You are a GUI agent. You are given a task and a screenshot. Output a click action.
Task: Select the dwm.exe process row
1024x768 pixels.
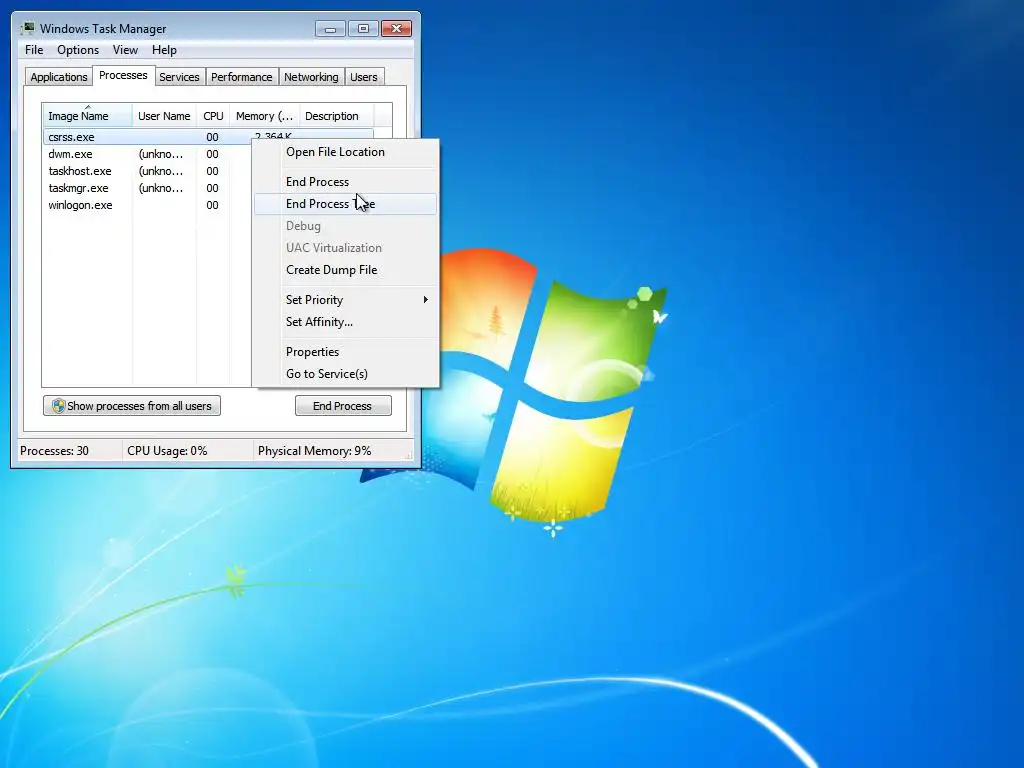[148, 154]
